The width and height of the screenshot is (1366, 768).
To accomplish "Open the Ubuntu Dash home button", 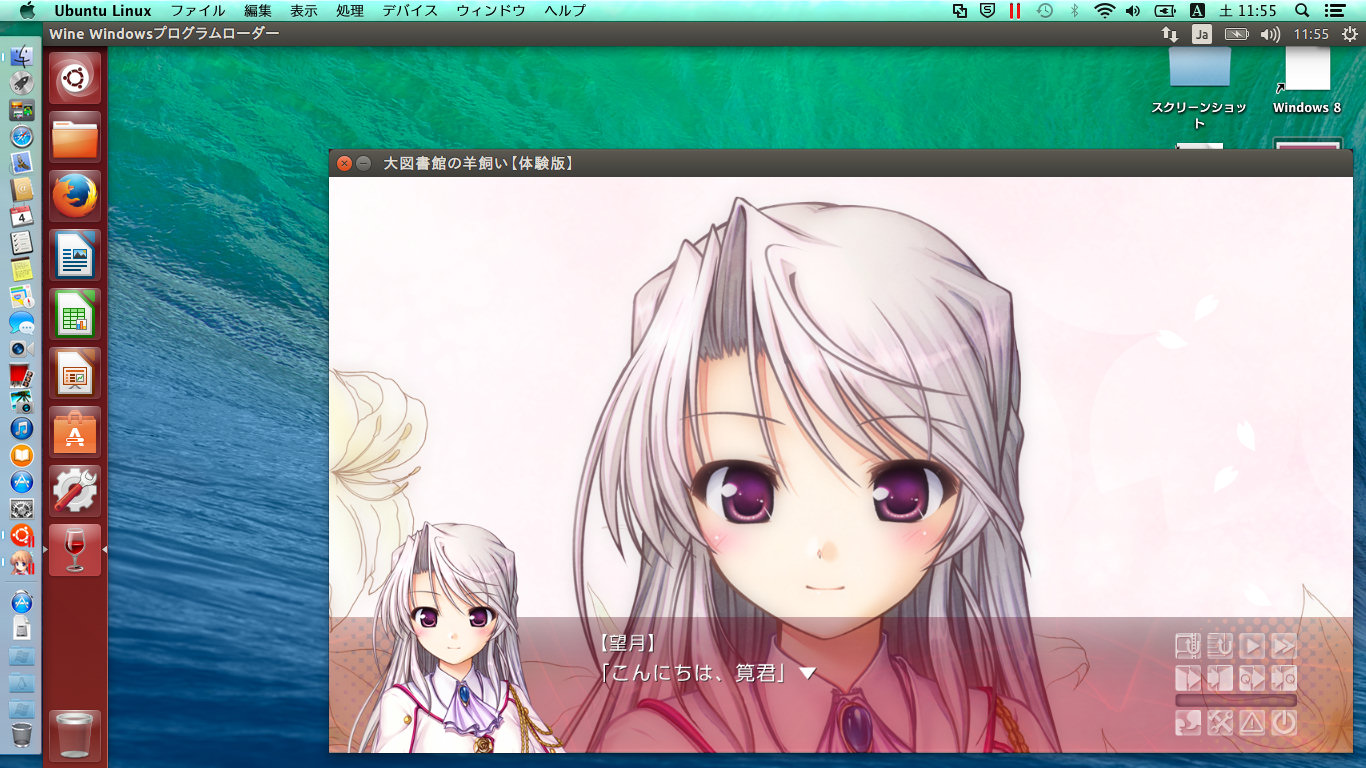I will click(x=75, y=78).
